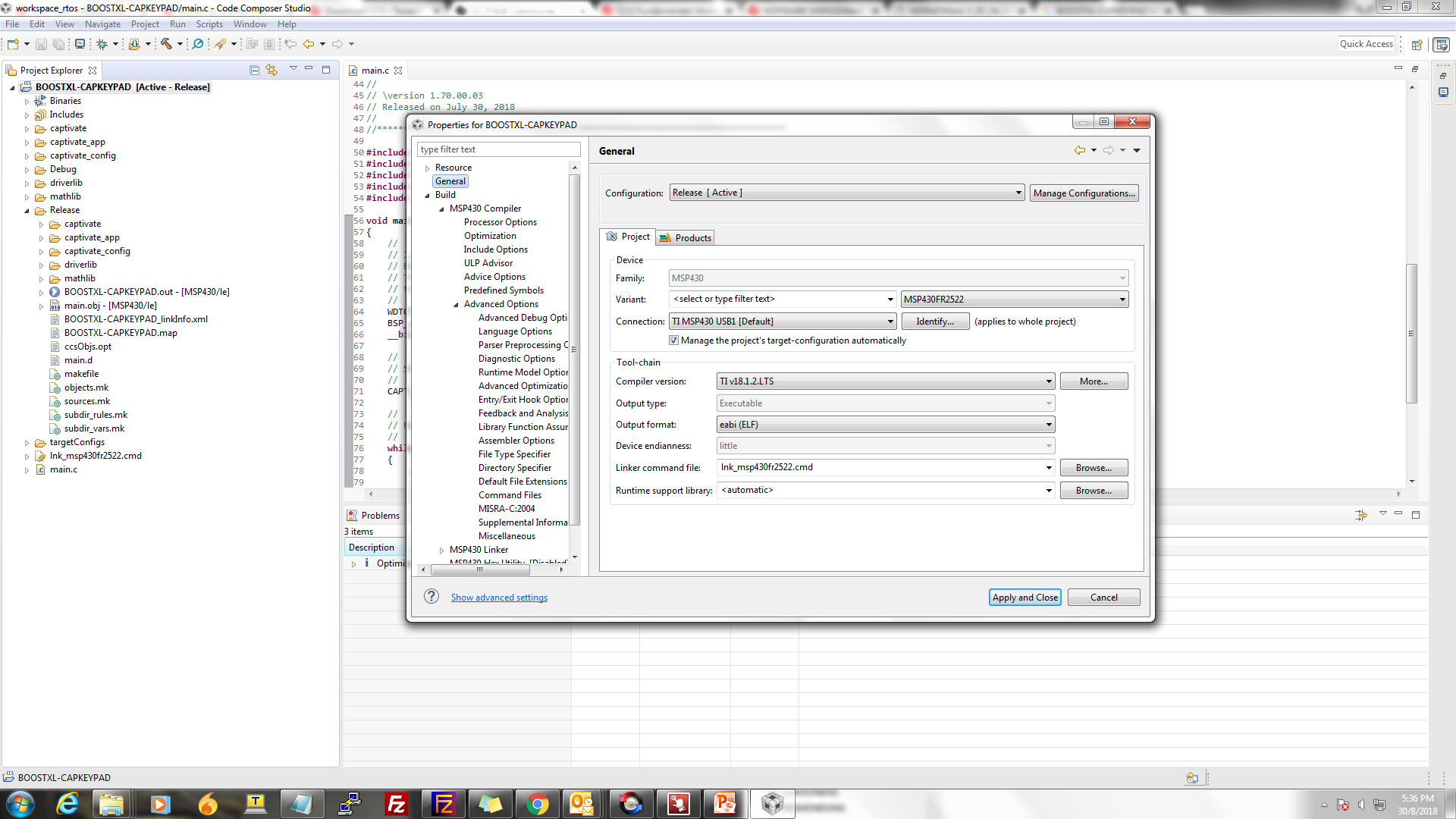Collapse the Release folder in Project Explorer
The width and height of the screenshot is (1456, 819).
[x=27, y=211]
